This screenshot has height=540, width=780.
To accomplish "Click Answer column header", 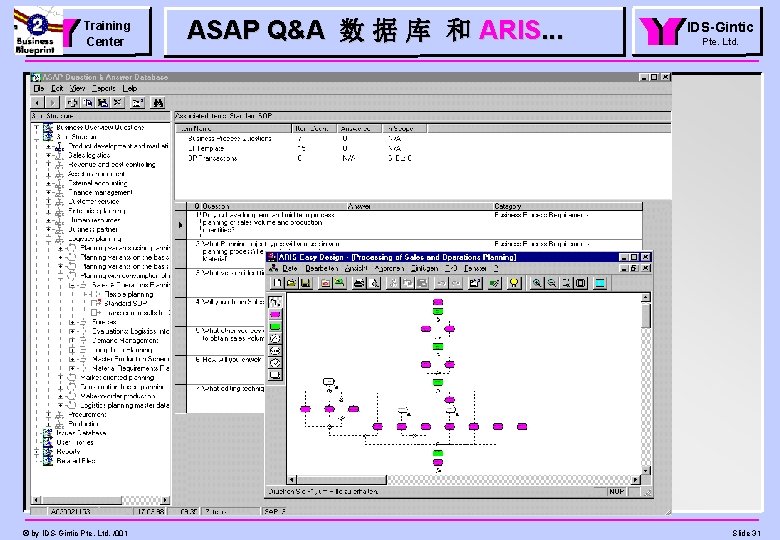I will tap(419, 206).
